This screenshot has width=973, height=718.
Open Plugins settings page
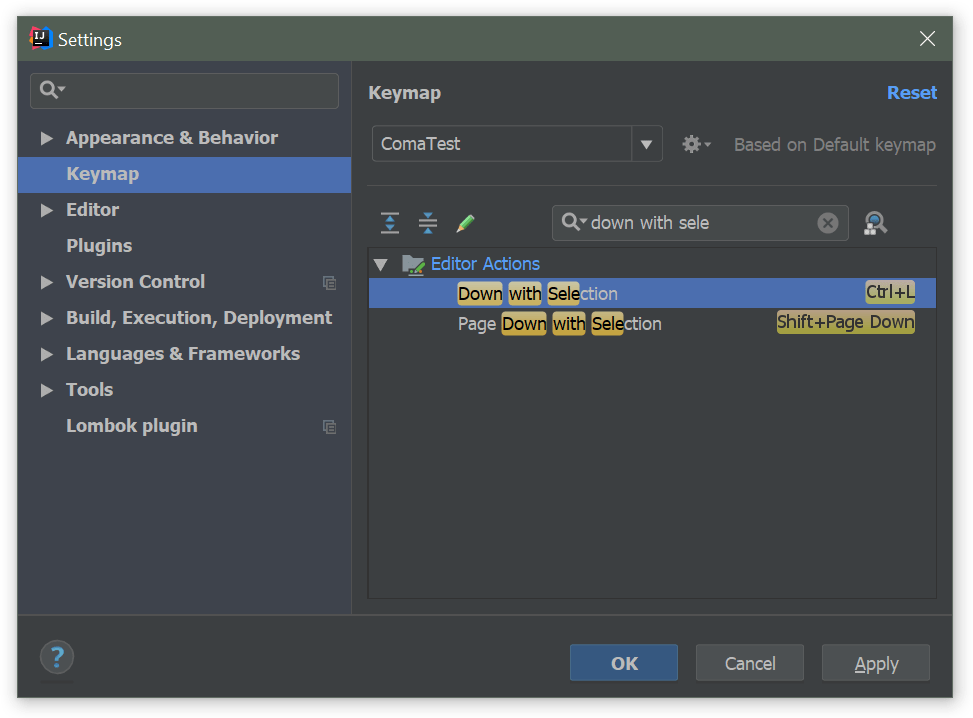click(x=99, y=246)
